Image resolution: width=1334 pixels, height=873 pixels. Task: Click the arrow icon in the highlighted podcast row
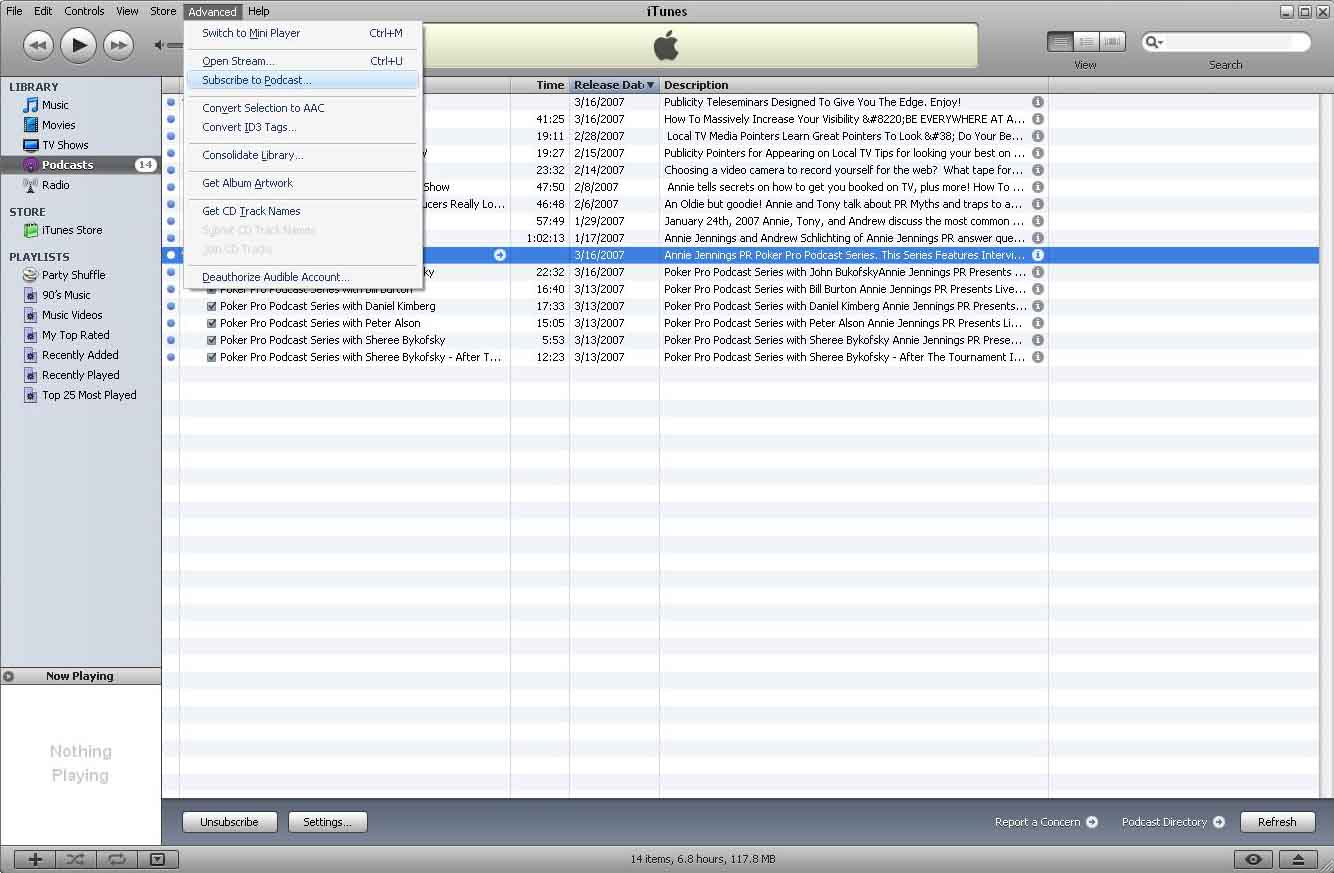500,255
